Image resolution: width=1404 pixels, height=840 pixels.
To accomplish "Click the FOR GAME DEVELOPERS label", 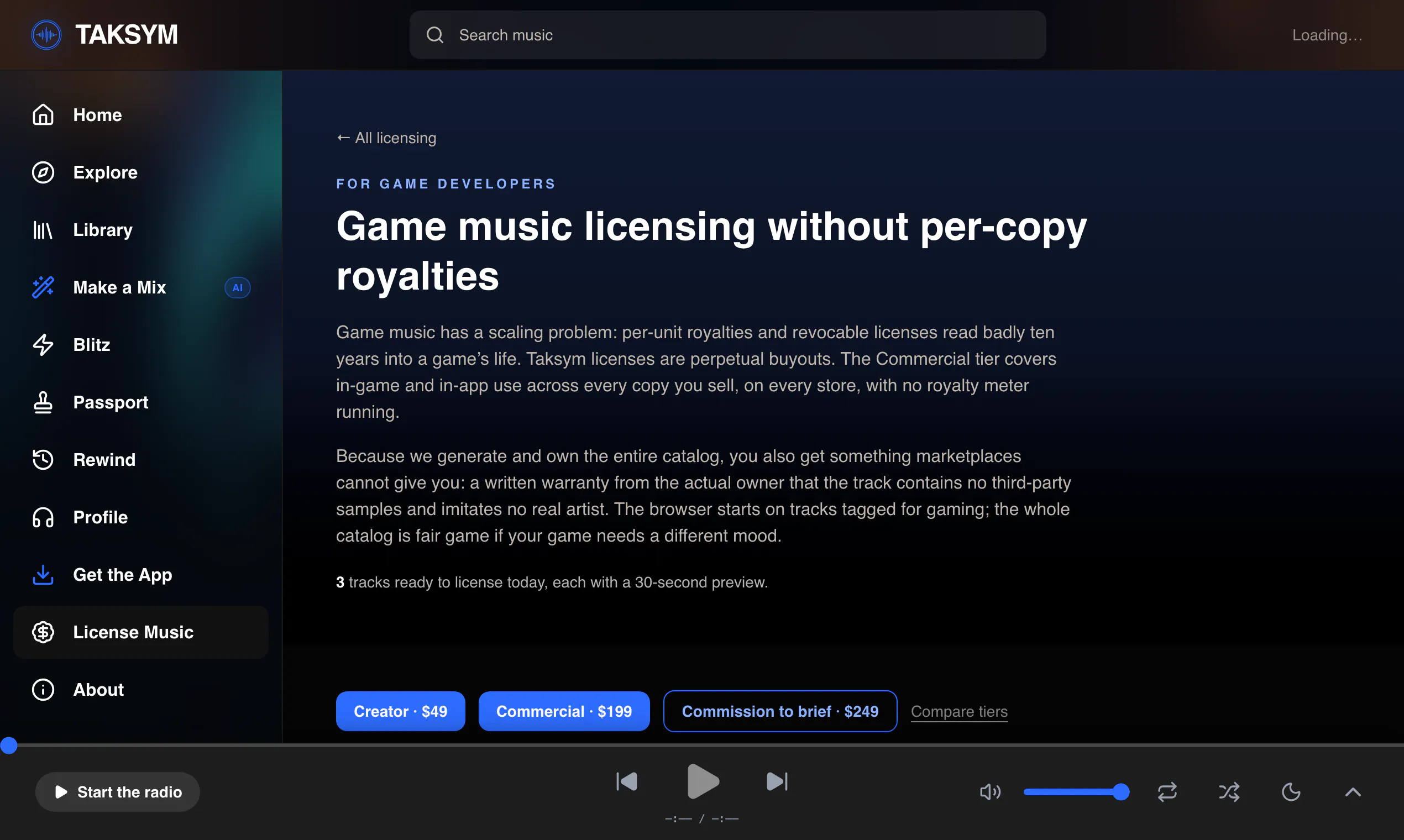I will pyautogui.click(x=446, y=184).
